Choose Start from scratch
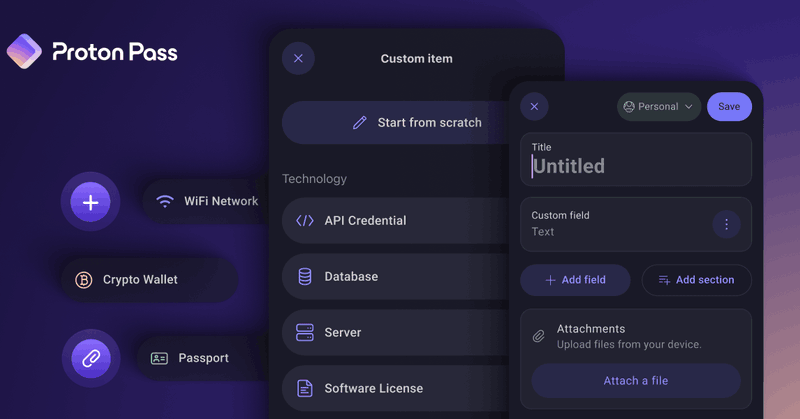Image resolution: width=800 pixels, height=419 pixels. click(395, 122)
